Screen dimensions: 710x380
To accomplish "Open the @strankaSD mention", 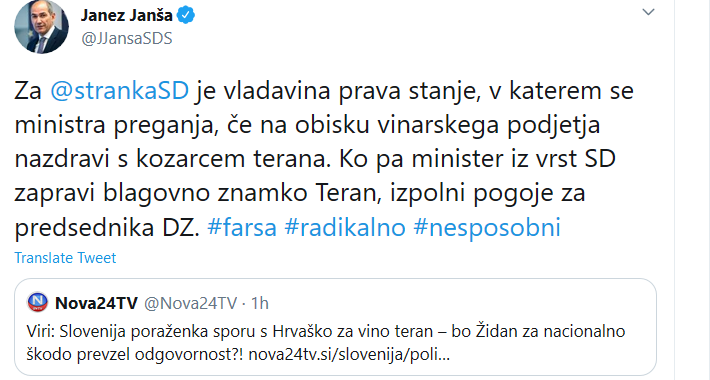I will [x=120, y=91].
